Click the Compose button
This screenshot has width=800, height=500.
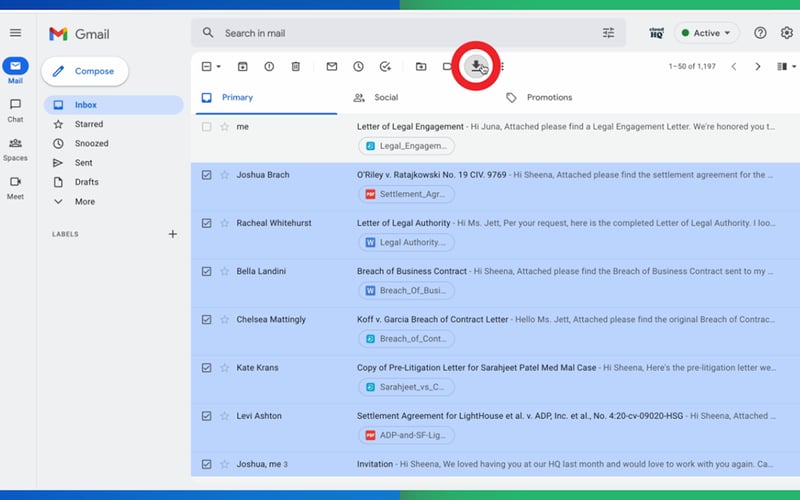85,71
